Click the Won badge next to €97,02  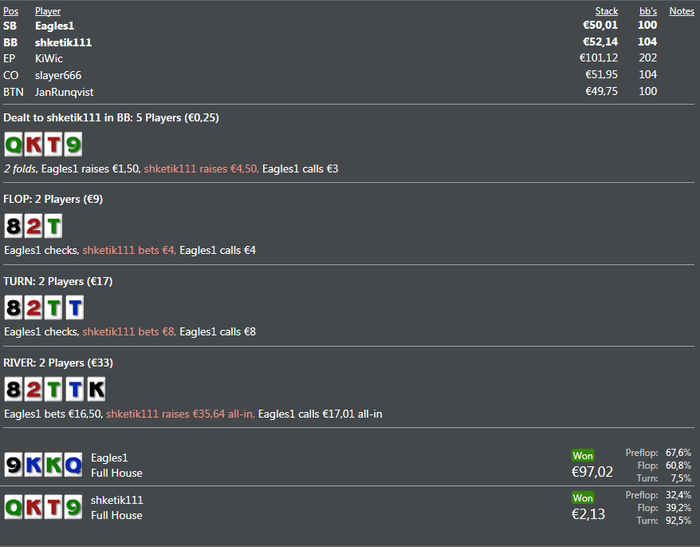point(583,455)
